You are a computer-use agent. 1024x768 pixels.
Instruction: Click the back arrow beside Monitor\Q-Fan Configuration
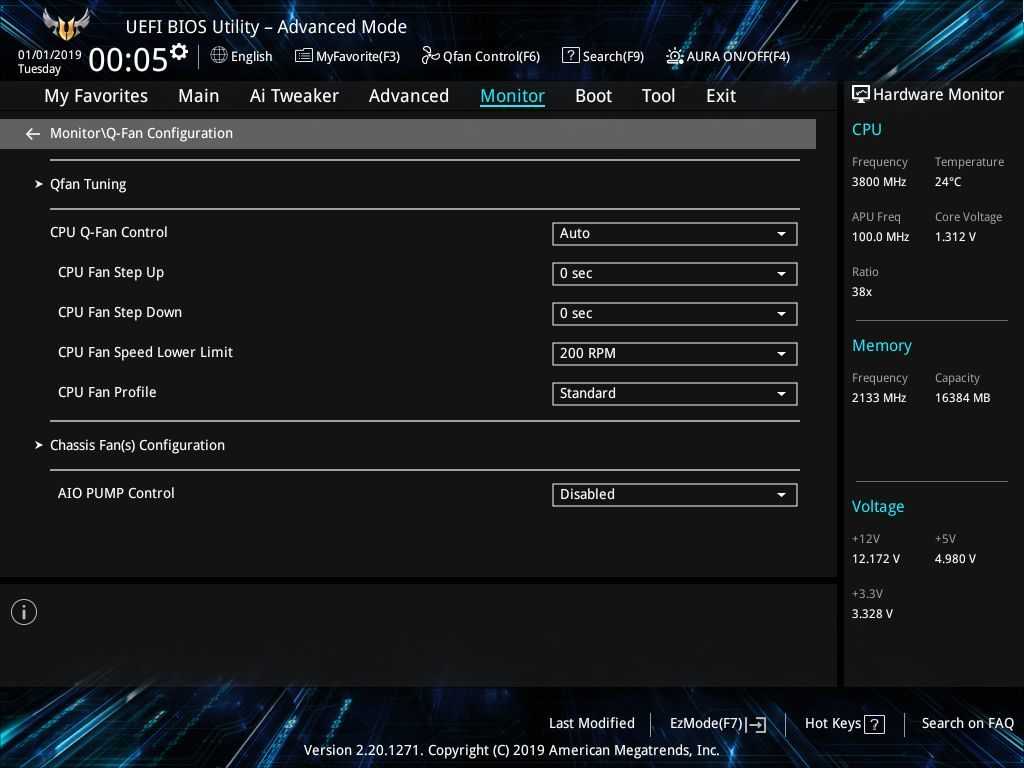pos(33,134)
